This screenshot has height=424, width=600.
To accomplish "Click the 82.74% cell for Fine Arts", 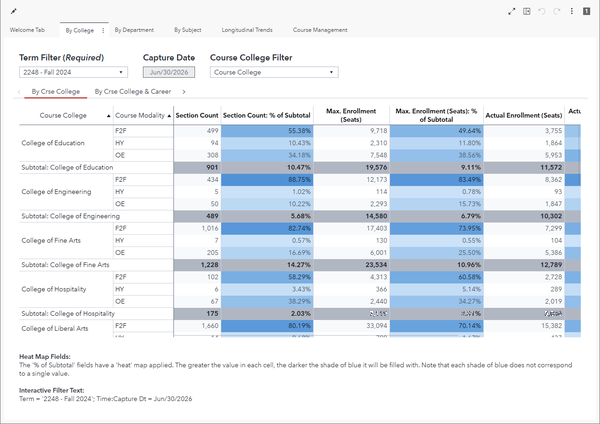I will pyautogui.click(x=267, y=228).
